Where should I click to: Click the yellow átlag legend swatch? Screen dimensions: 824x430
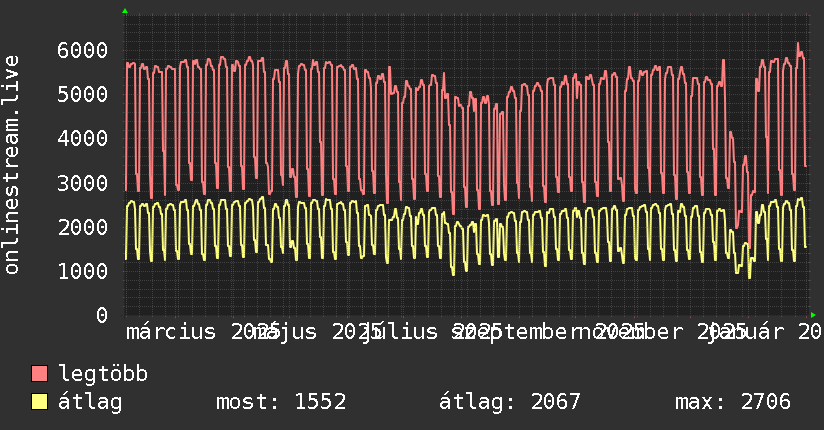[39, 401]
